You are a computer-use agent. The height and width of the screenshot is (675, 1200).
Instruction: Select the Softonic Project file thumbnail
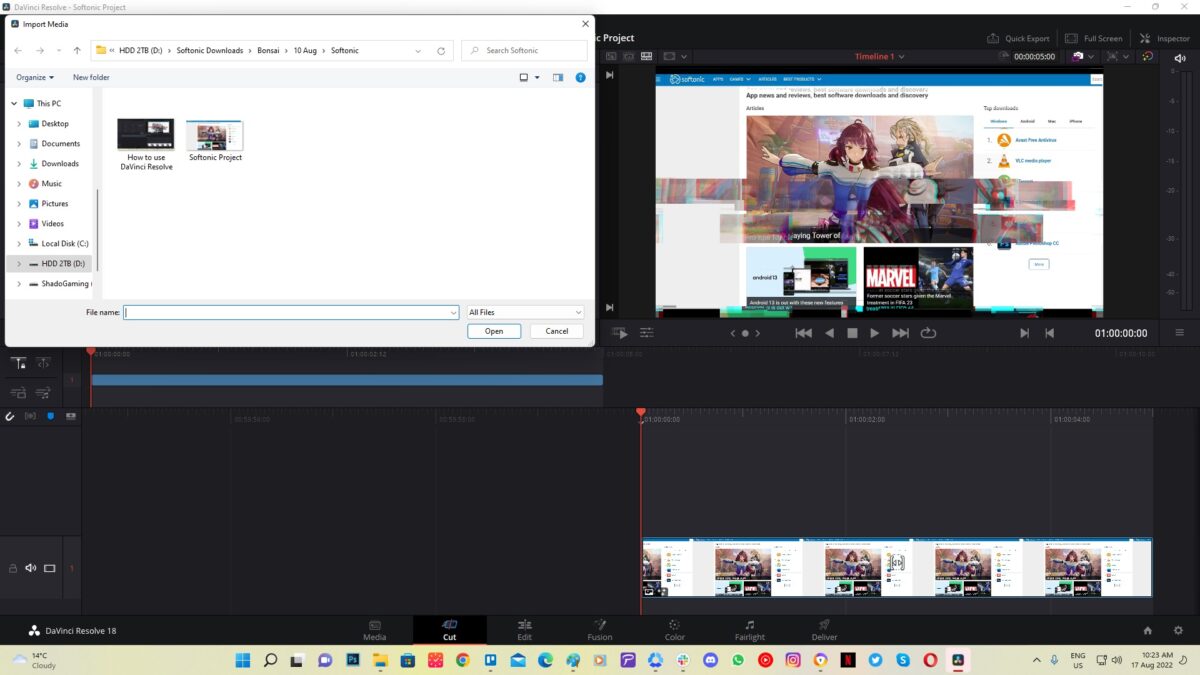tap(215, 135)
